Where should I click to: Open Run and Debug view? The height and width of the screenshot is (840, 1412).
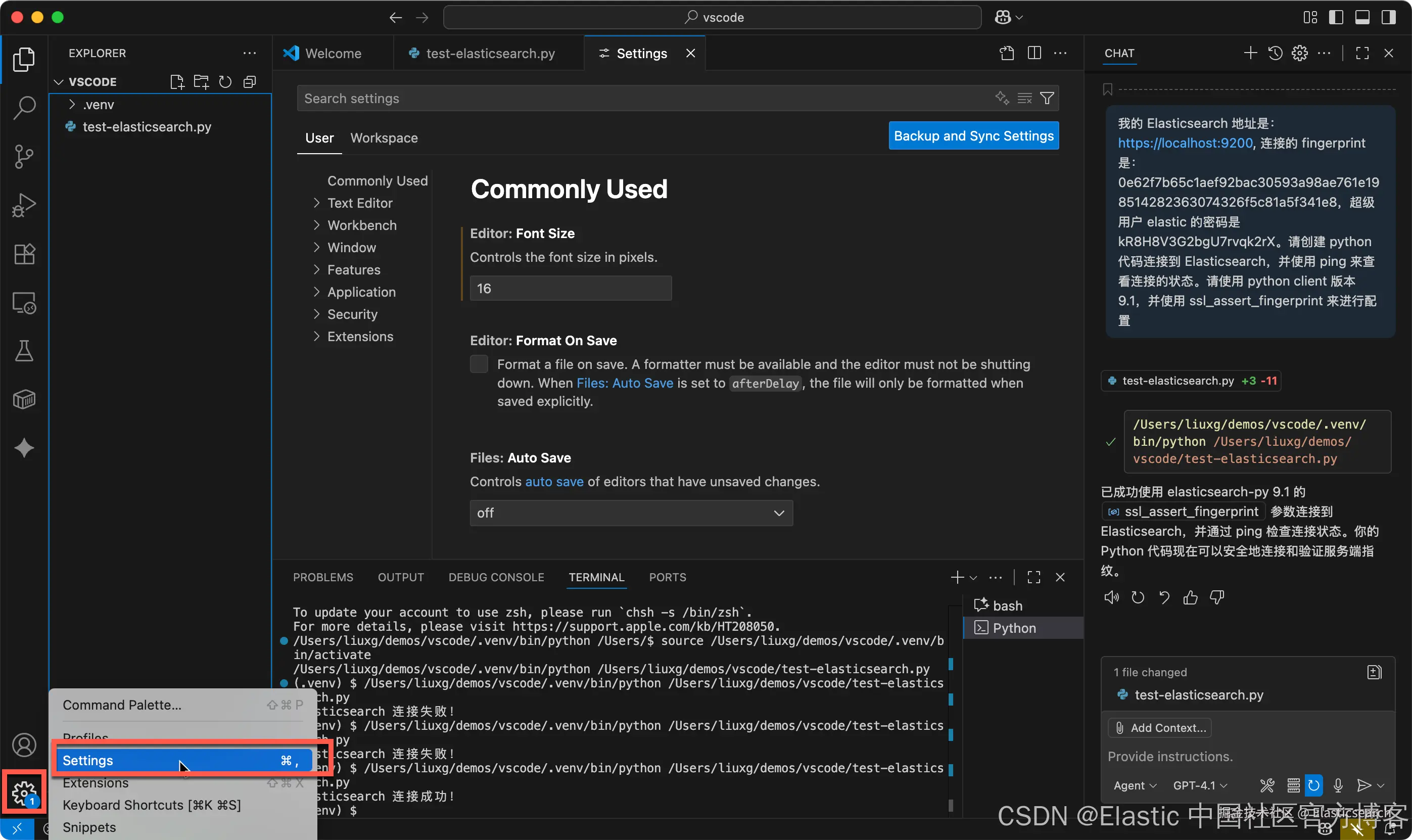pyautogui.click(x=24, y=205)
